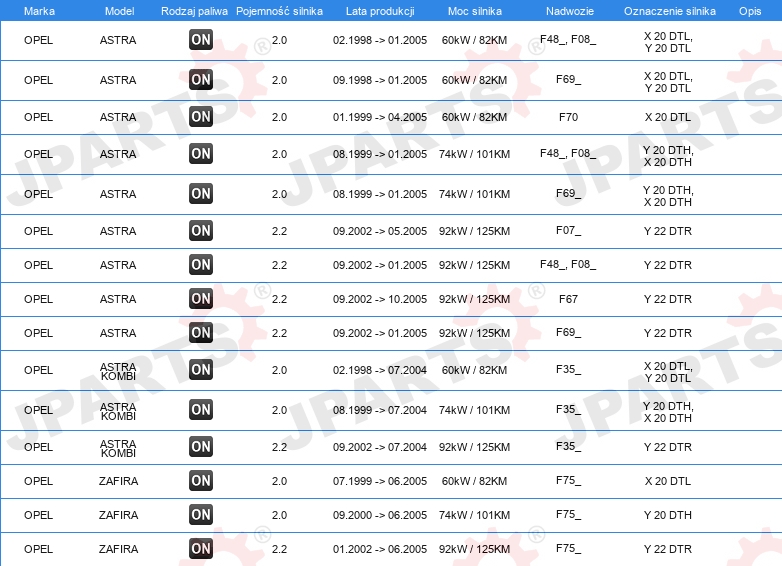Click F75_ in the Zafira 92kW / 125KM row
Screen dimensions: 782x566
569,549
